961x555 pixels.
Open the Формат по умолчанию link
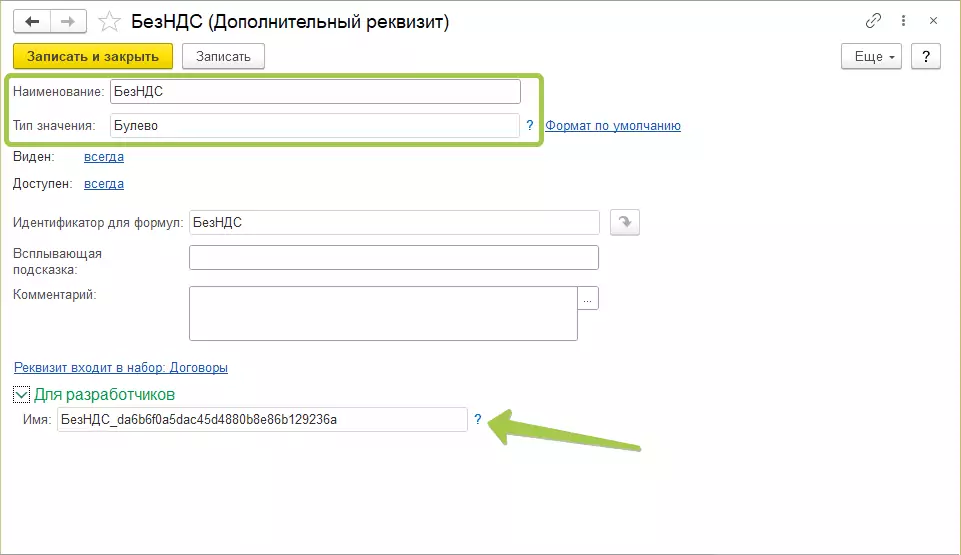pyautogui.click(x=613, y=126)
